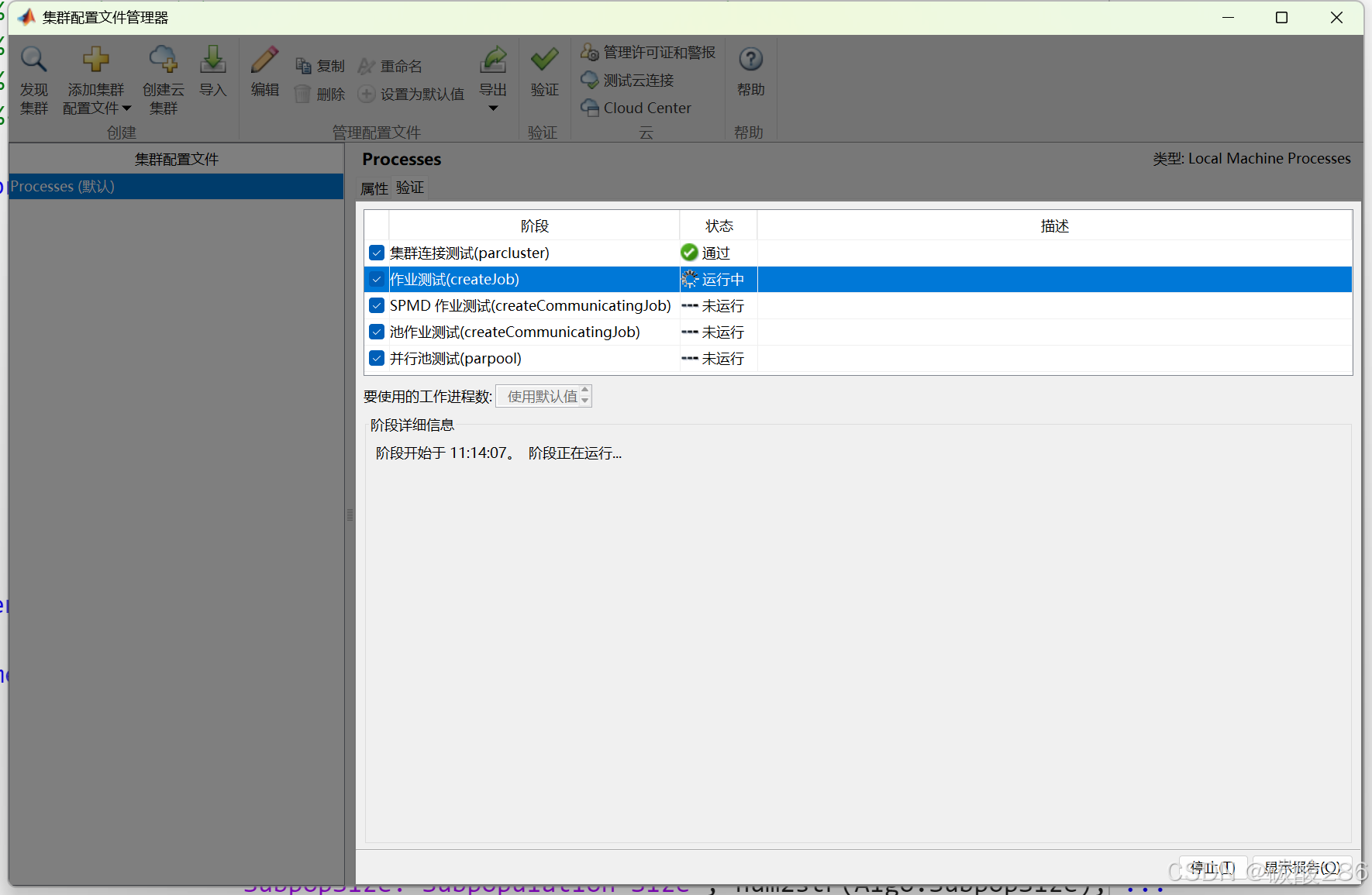
Task: Click the 显示报告(O) button
Action: [x=1303, y=868]
